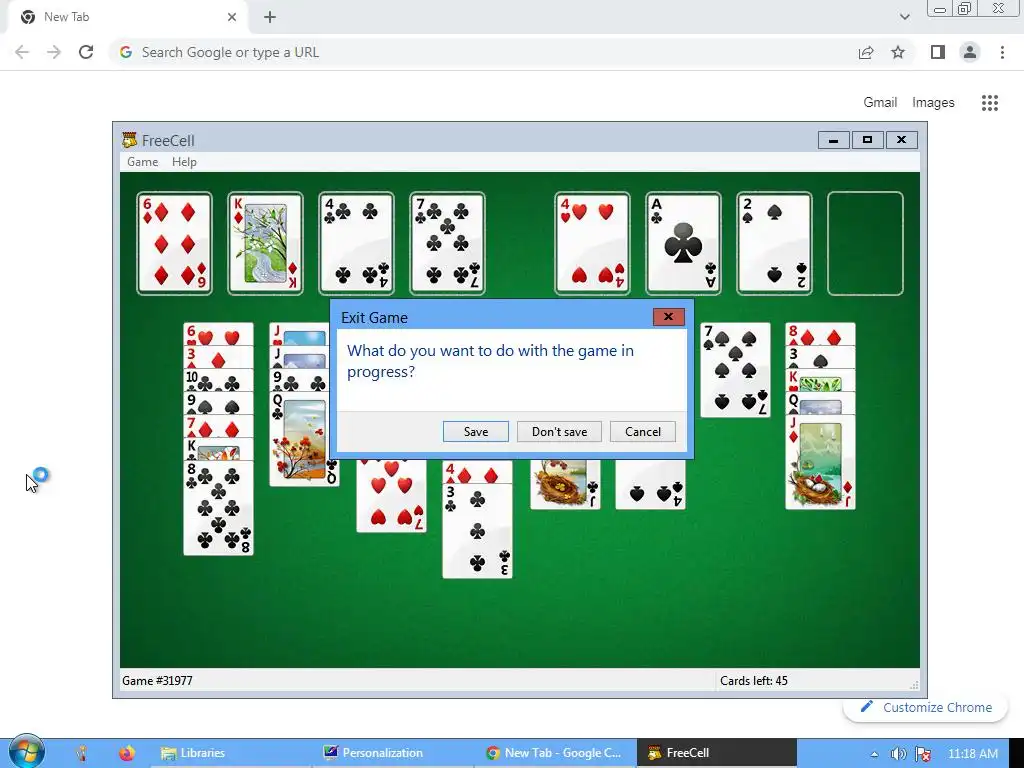The image size is (1024, 768).
Task: Click the Game #31977 status text
Action: click(157, 680)
